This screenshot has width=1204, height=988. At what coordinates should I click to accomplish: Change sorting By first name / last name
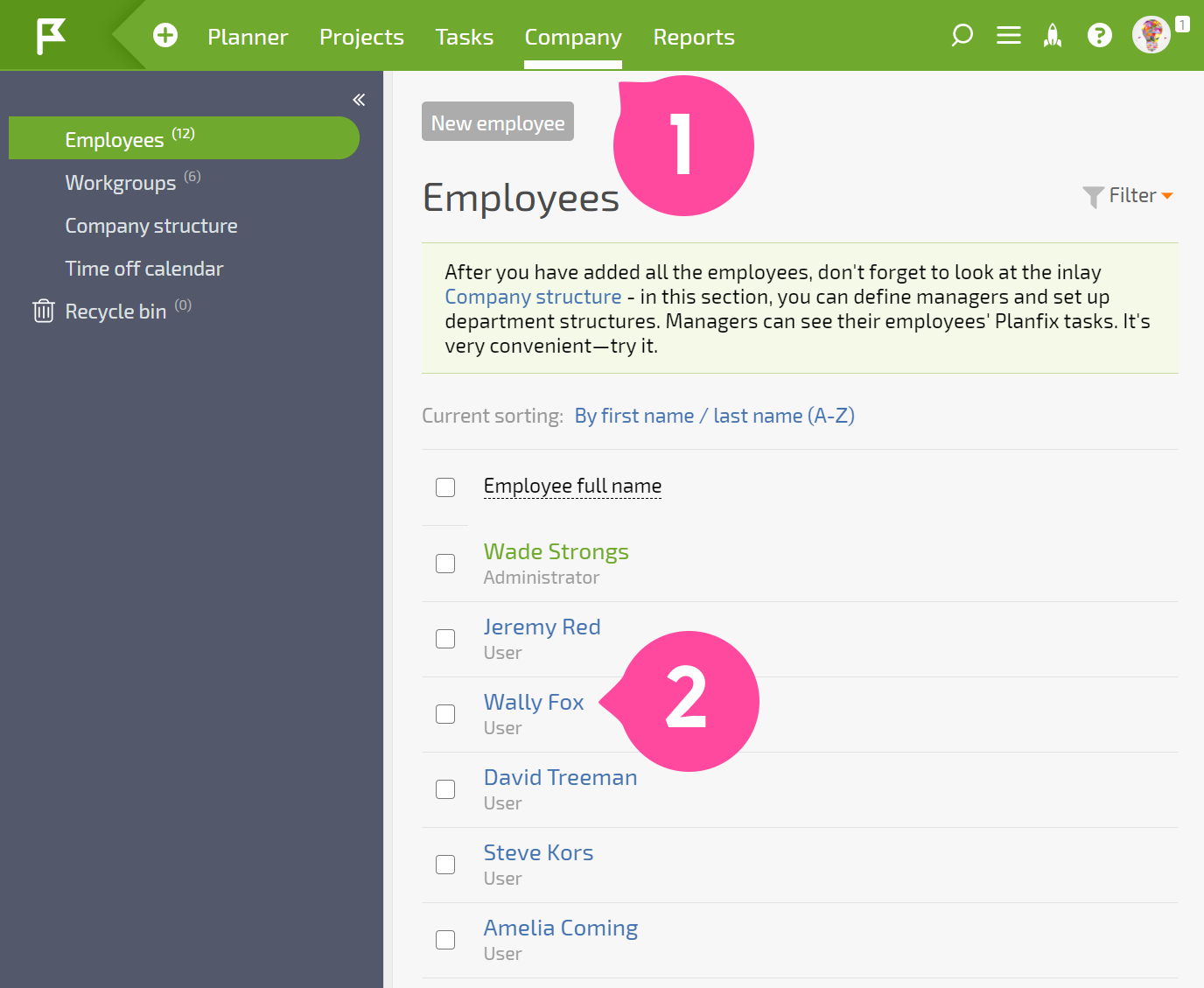[714, 416]
